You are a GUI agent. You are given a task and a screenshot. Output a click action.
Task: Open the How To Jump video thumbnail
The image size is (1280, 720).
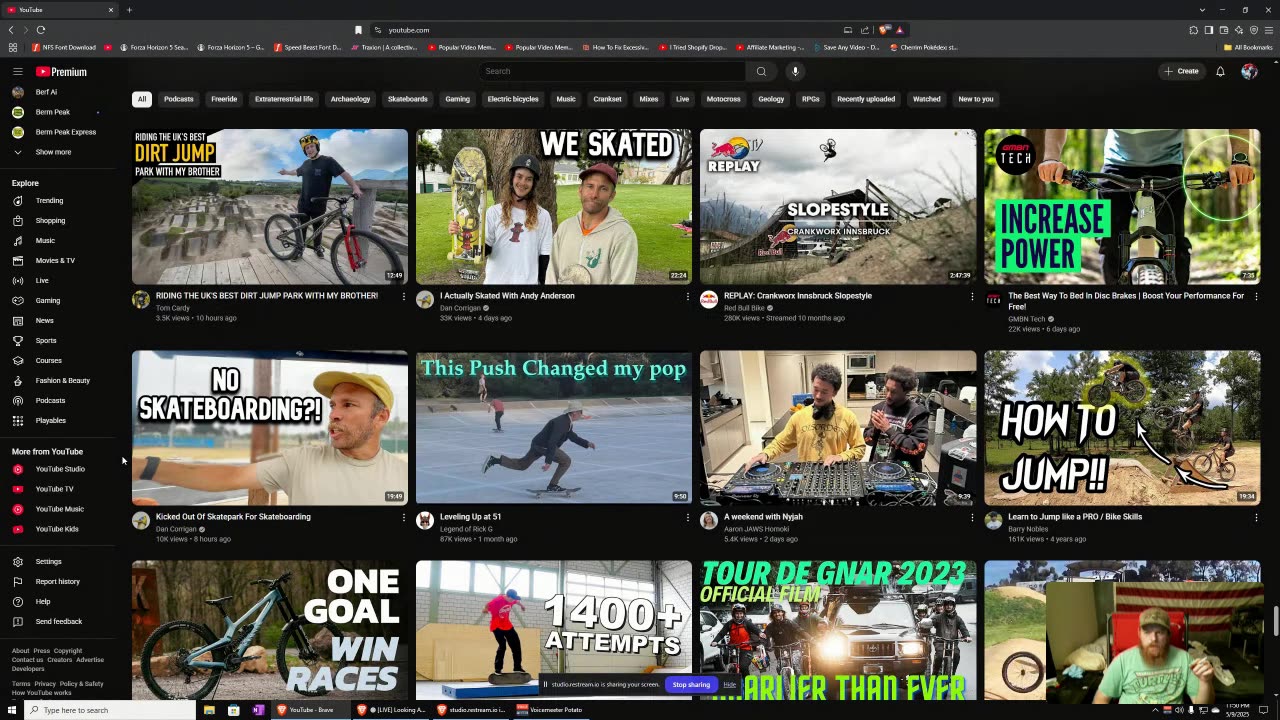(x=1122, y=427)
